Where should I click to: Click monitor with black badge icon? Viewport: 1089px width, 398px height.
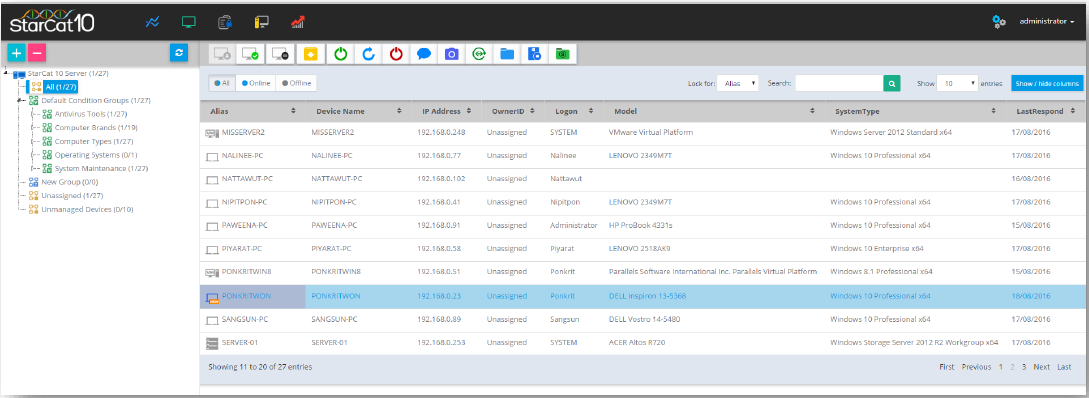point(280,53)
